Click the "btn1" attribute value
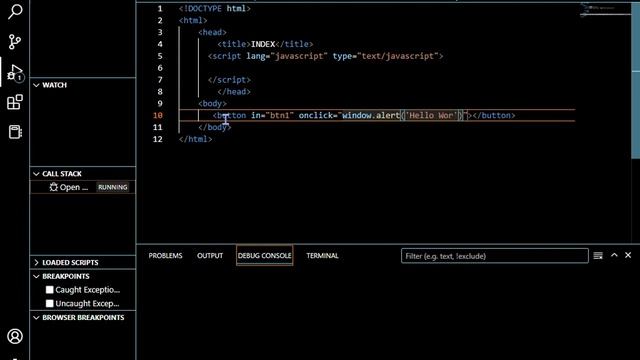This screenshot has height=360, width=640. [280, 116]
